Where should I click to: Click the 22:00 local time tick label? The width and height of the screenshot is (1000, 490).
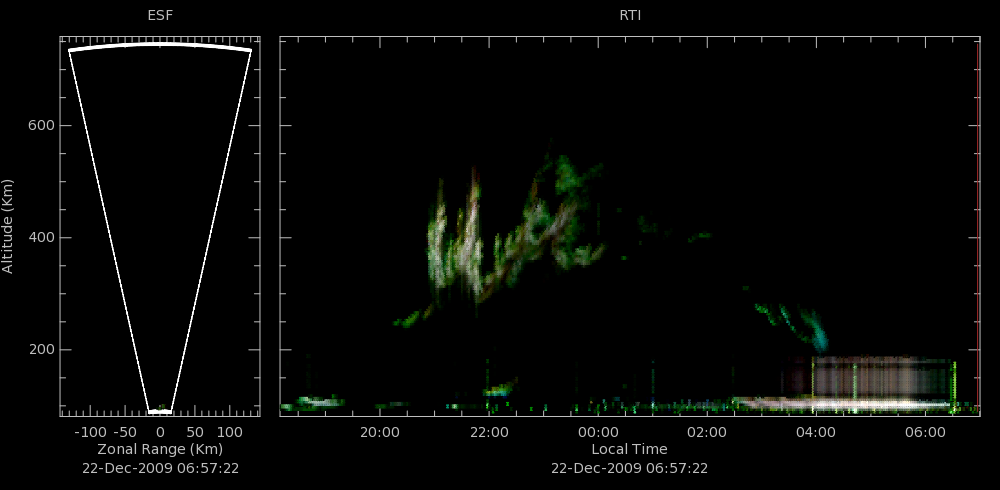pyautogui.click(x=489, y=432)
